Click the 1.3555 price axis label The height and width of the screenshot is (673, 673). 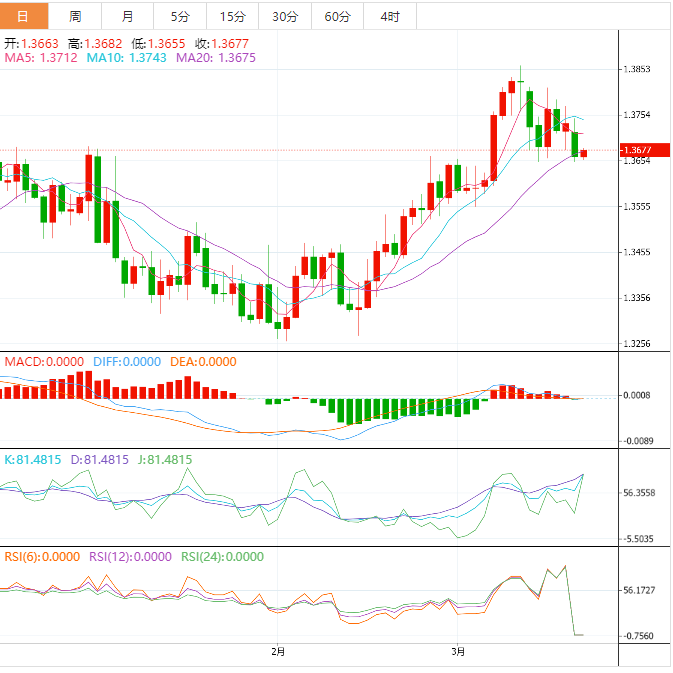[x=637, y=206]
